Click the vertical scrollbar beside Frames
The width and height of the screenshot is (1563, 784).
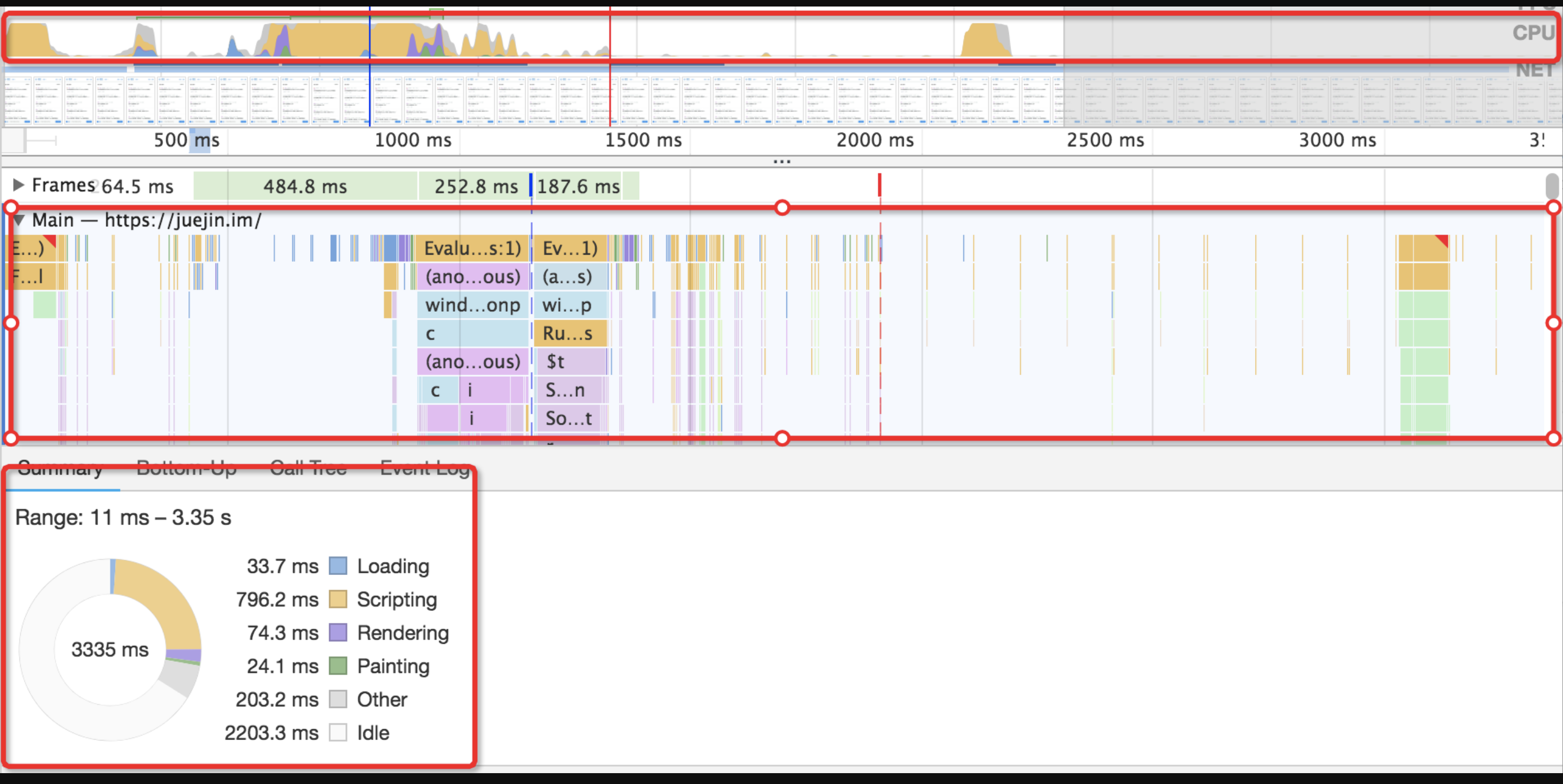(1552, 186)
